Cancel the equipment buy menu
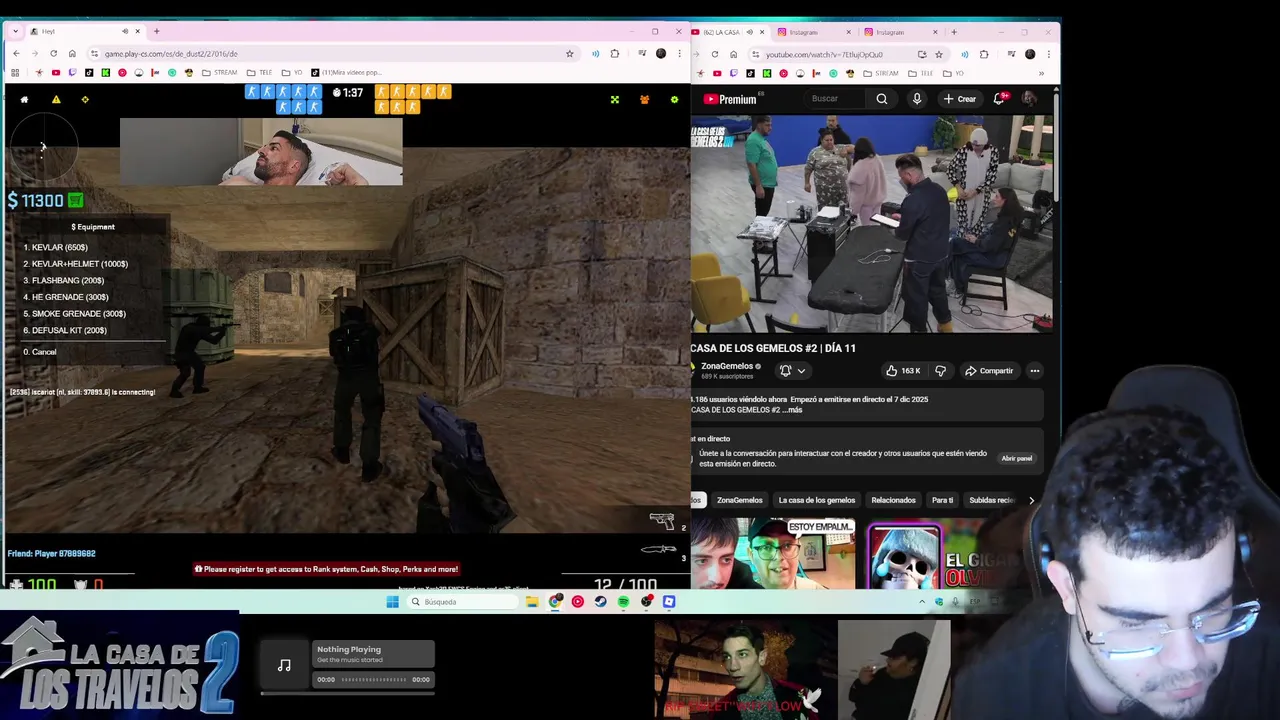The height and width of the screenshot is (720, 1280). (40, 352)
